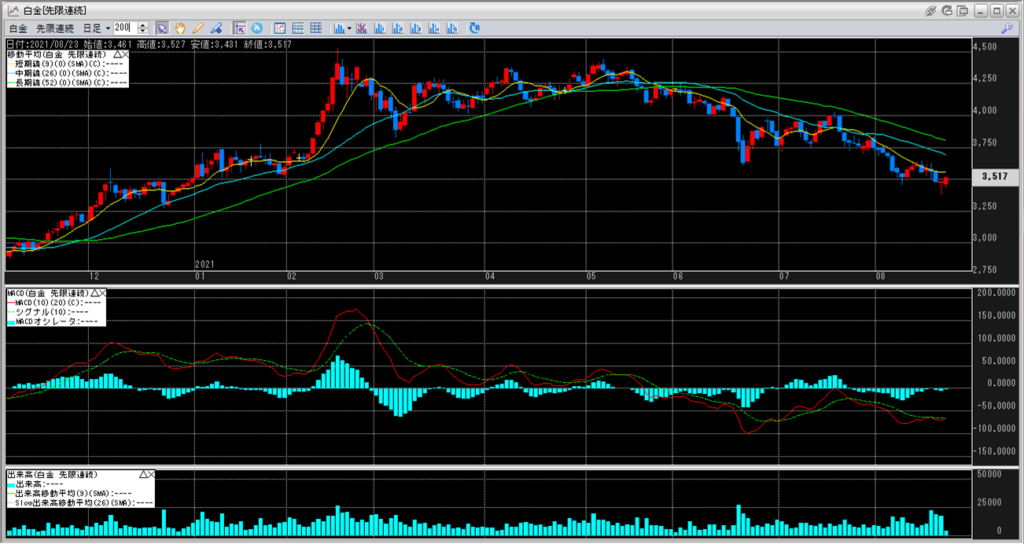The width and height of the screenshot is (1024, 544).
Task: Click the シグナル(10) legend entry
Action: [x=46, y=312]
